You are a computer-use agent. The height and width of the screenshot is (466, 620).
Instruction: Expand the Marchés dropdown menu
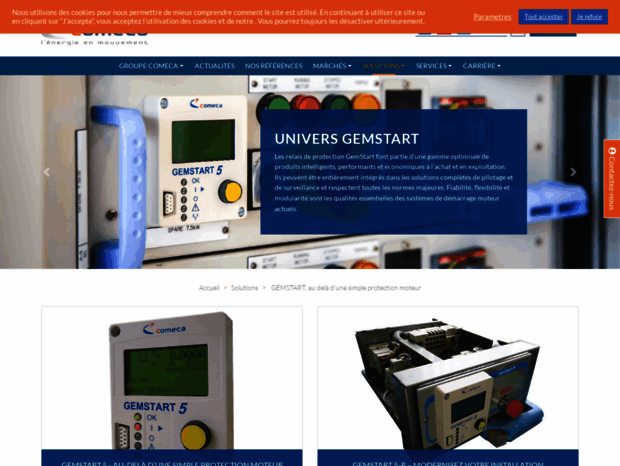point(332,66)
